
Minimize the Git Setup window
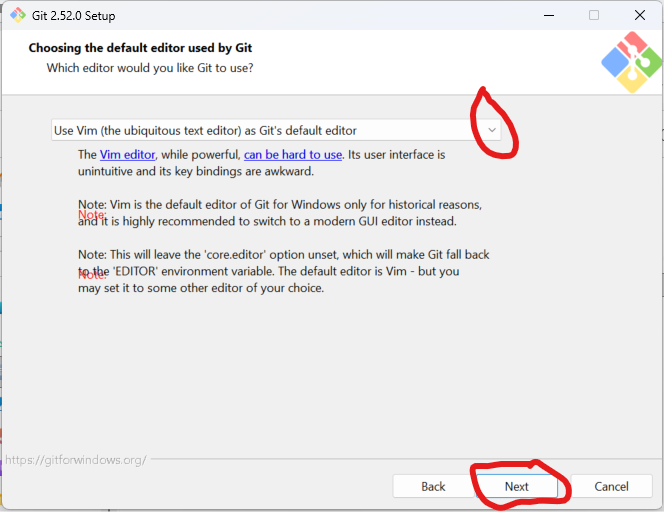pyautogui.click(x=549, y=15)
